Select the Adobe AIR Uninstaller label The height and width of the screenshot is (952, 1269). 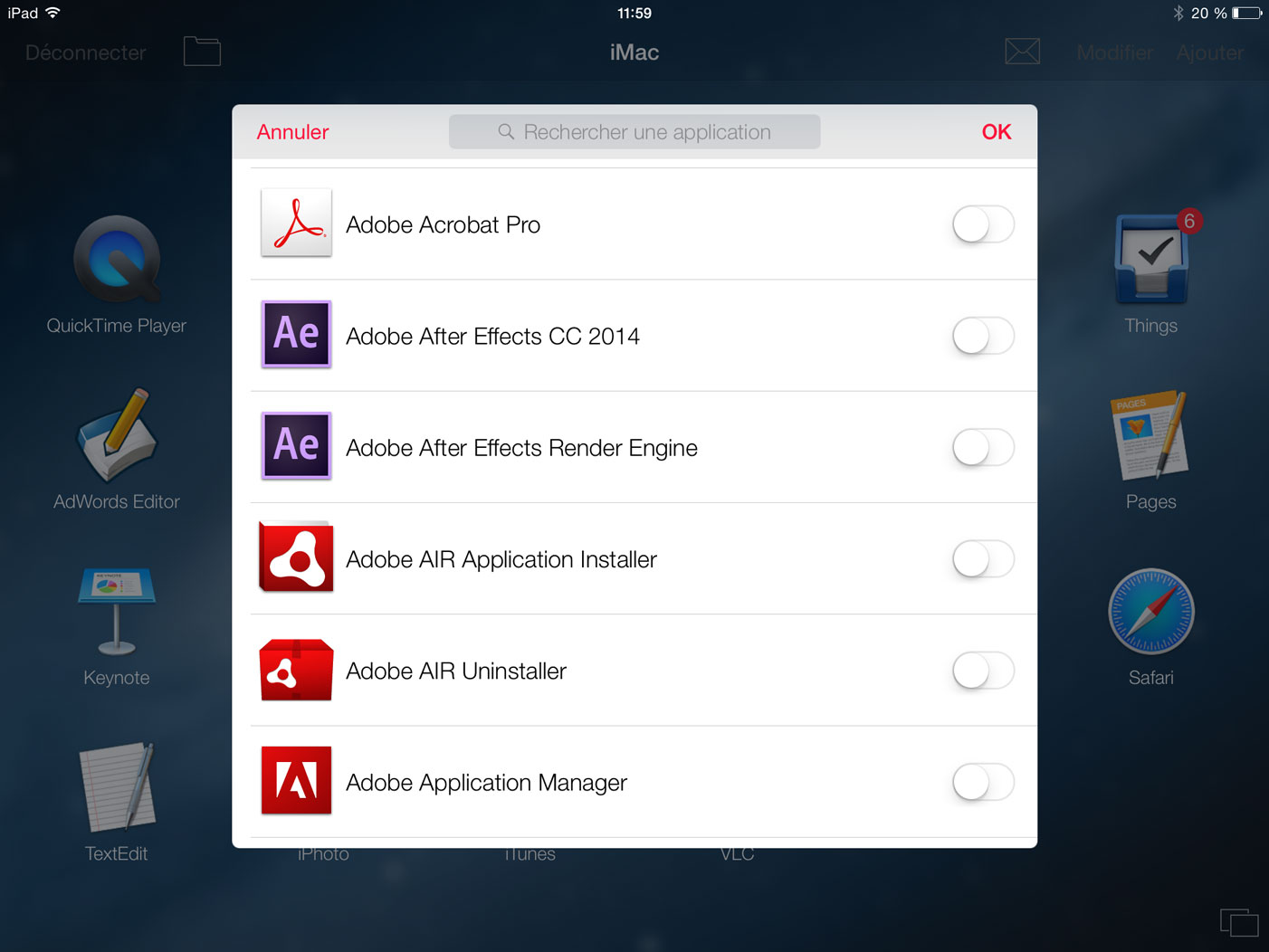[x=456, y=671]
